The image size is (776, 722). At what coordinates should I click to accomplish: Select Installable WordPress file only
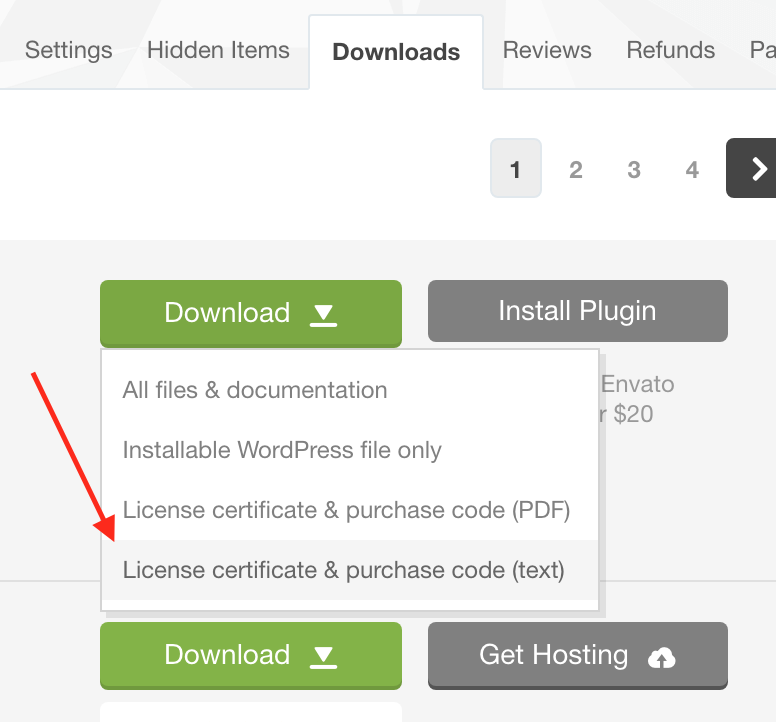[282, 450]
